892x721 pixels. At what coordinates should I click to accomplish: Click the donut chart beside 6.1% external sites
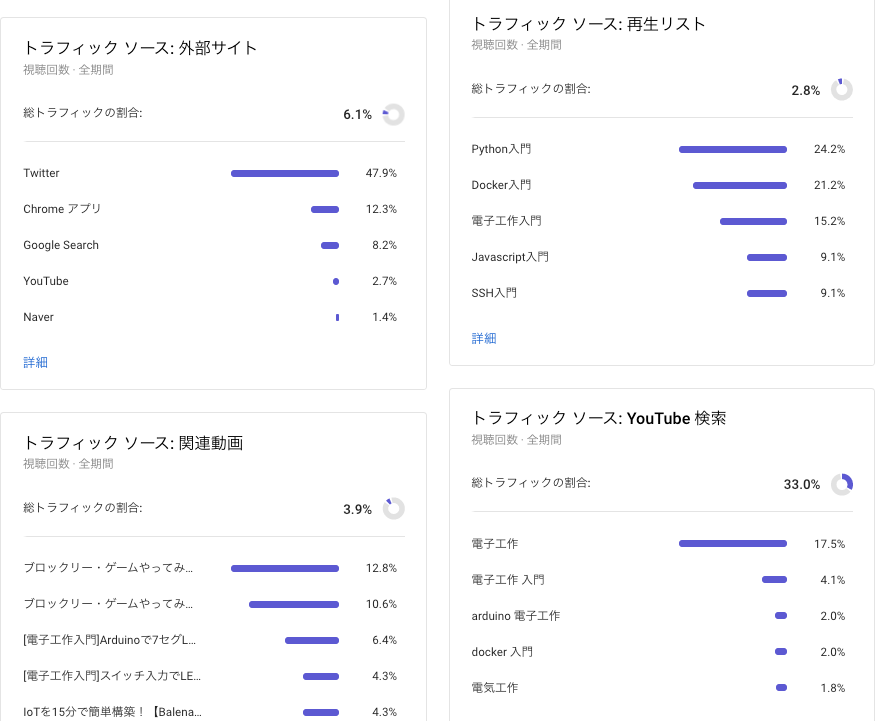pyautogui.click(x=393, y=115)
